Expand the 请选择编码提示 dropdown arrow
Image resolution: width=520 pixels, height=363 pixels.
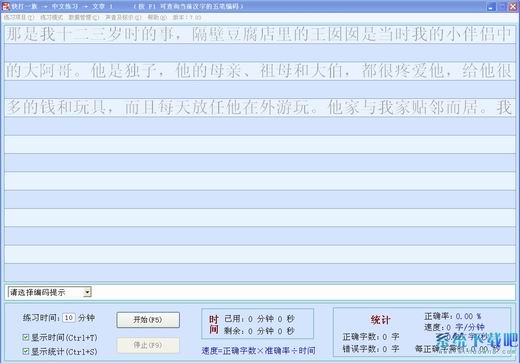click(x=87, y=292)
